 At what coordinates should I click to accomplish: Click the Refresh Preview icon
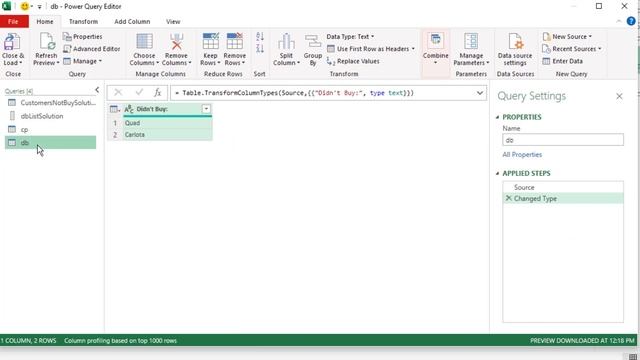click(46, 42)
